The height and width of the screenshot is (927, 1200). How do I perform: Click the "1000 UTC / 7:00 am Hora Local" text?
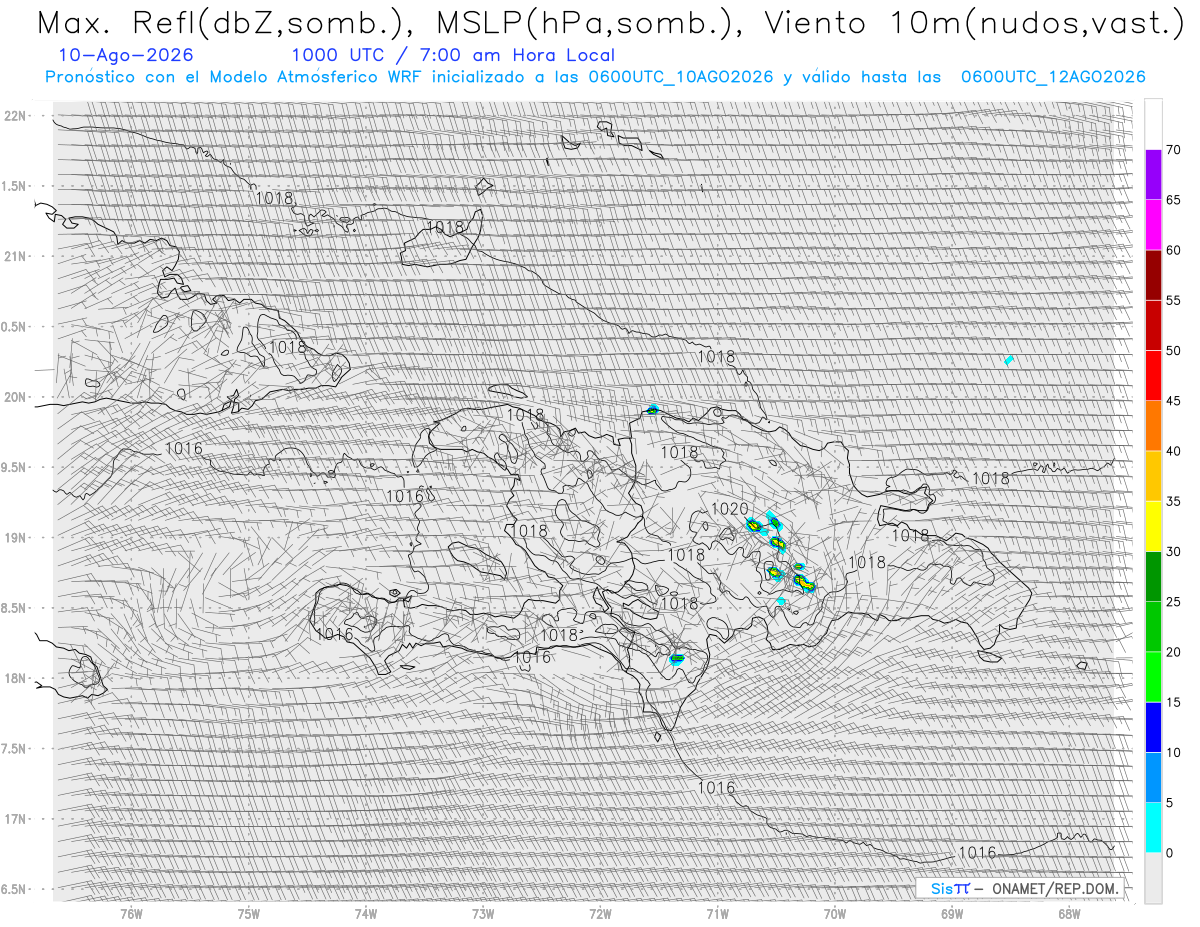453,55
